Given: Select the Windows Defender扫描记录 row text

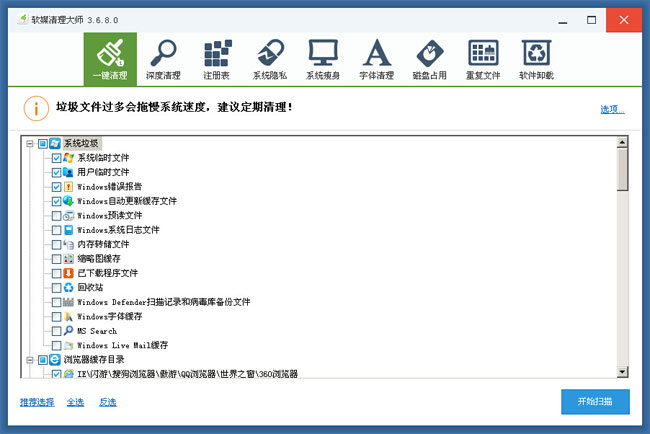Looking at the screenshot, I should tap(164, 302).
